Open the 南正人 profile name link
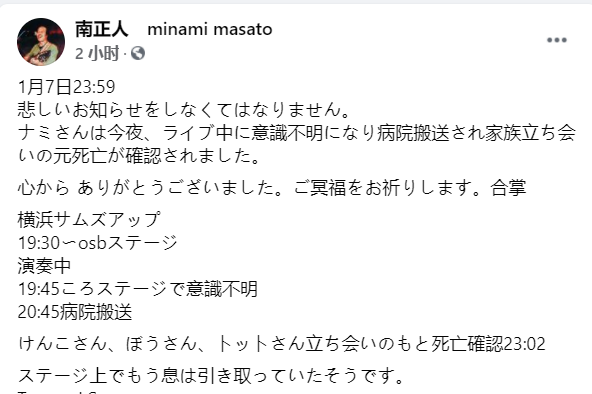 (x=102, y=29)
